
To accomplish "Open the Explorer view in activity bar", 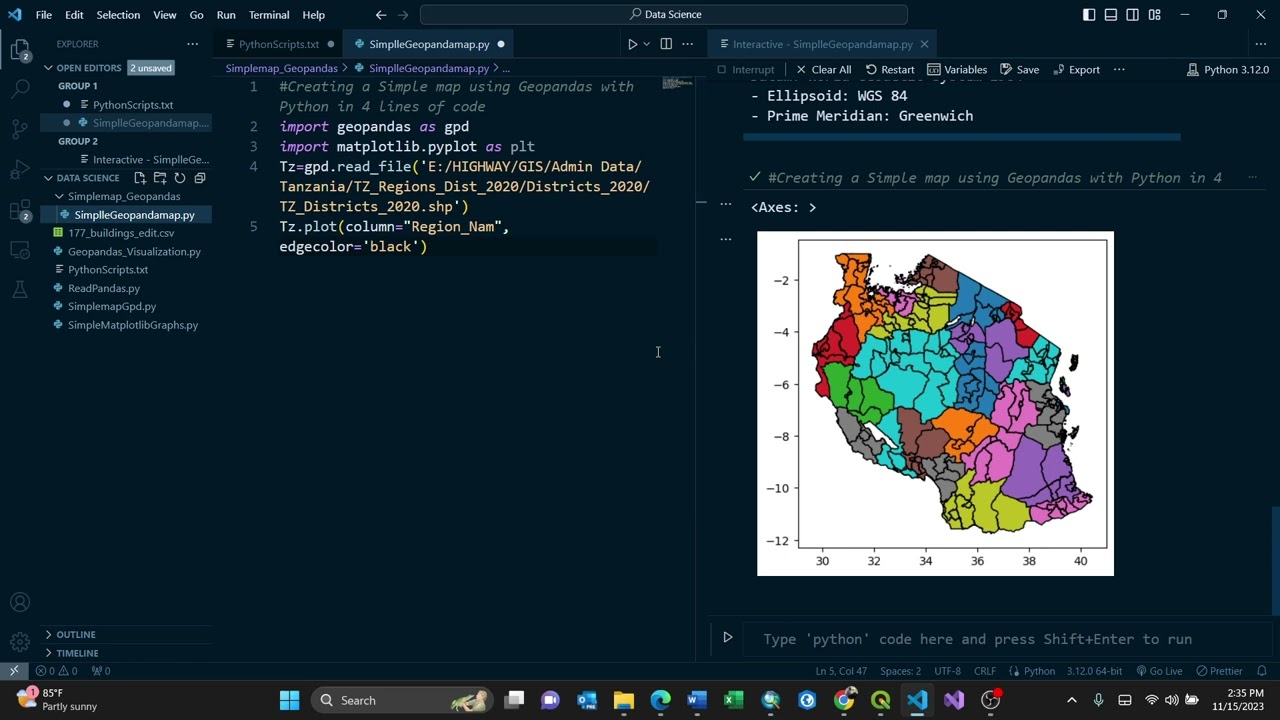I will [20, 50].
